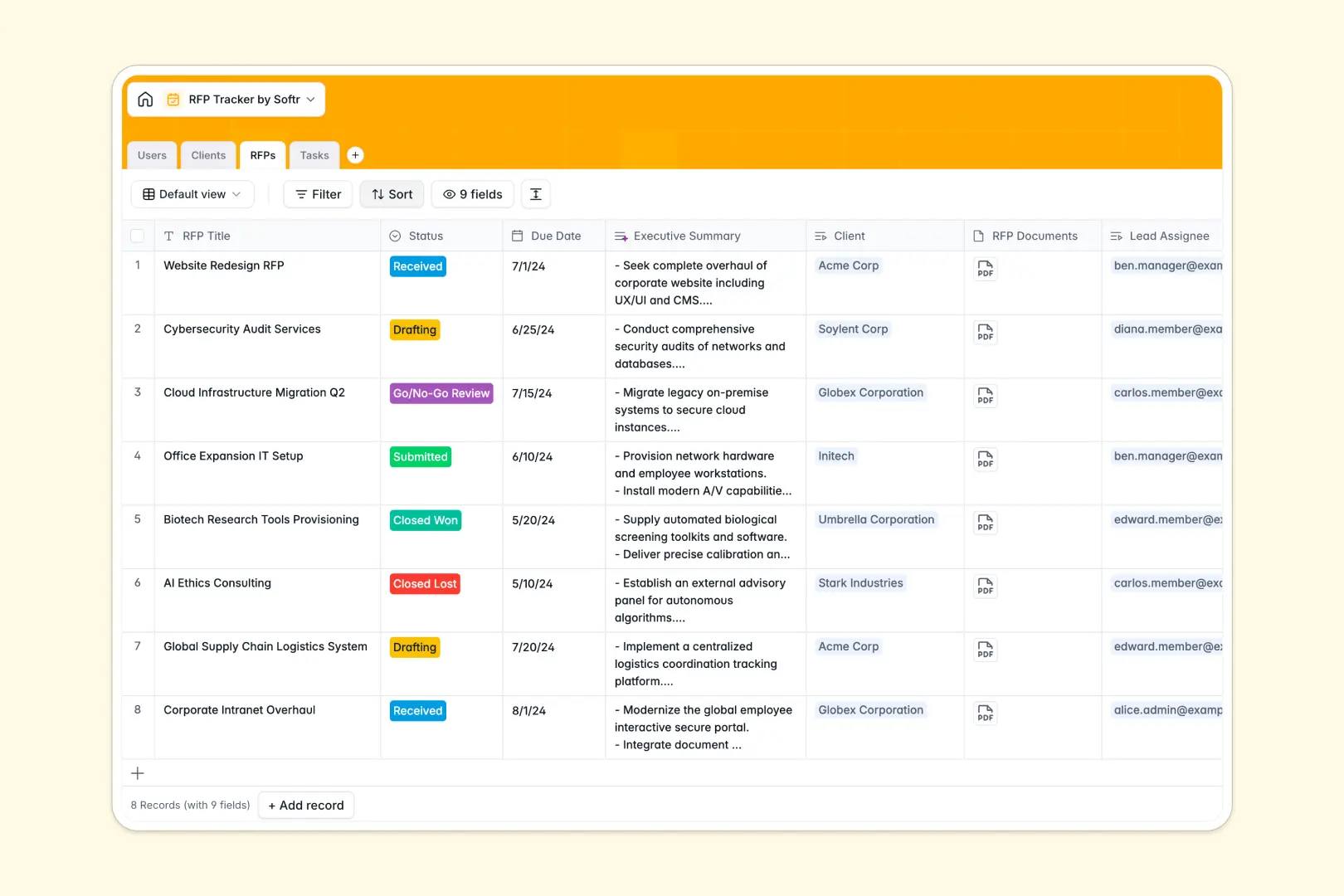The image size is (1344, 896).
Task: Switch to the Clients tab
Action: tap(208, 154)
